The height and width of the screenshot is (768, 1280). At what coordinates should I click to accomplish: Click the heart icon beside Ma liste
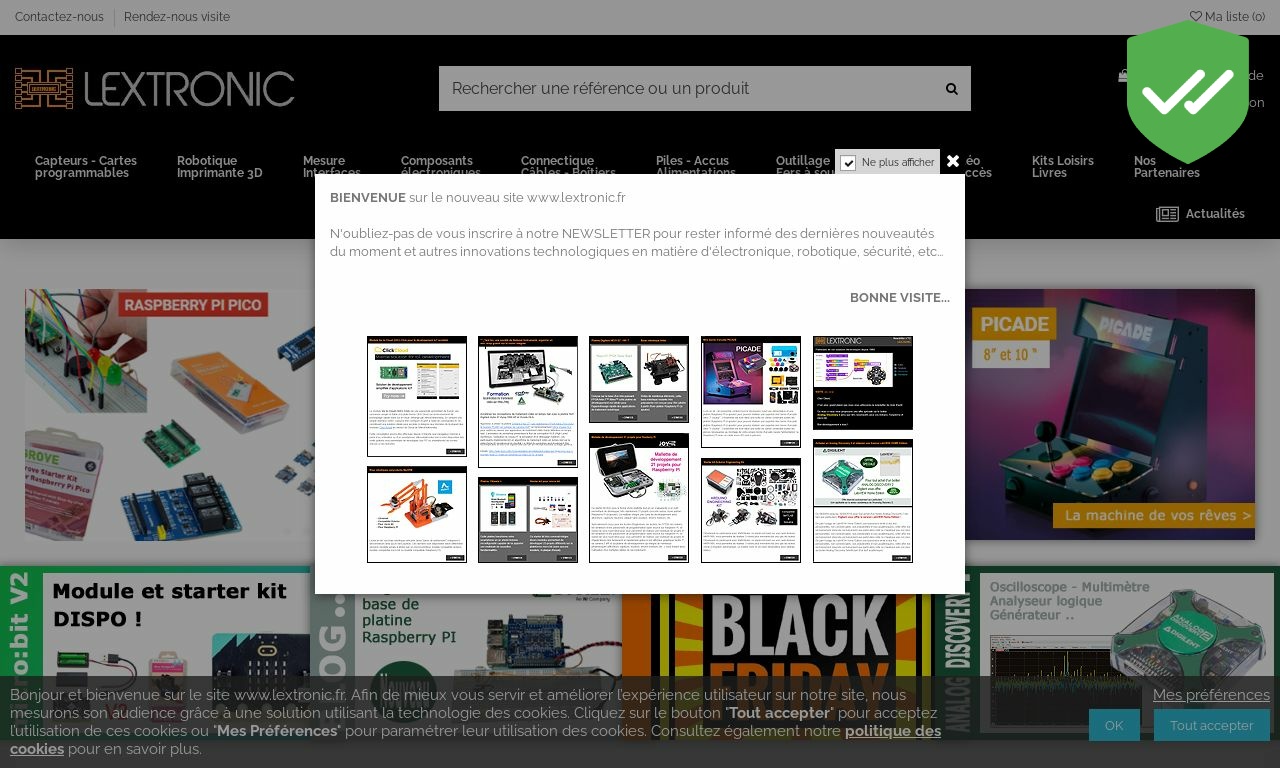click(1196, 16)
